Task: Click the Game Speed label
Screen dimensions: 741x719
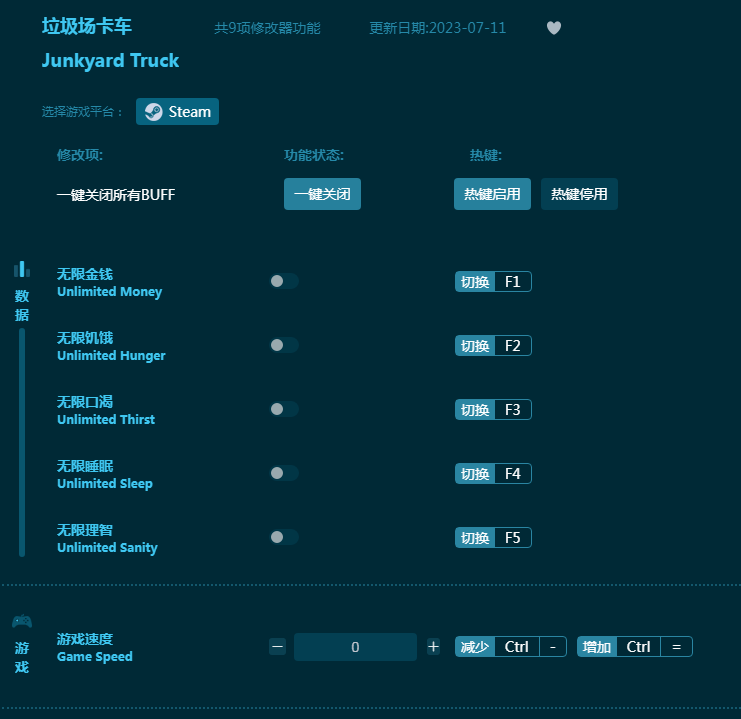Action: 95,657
